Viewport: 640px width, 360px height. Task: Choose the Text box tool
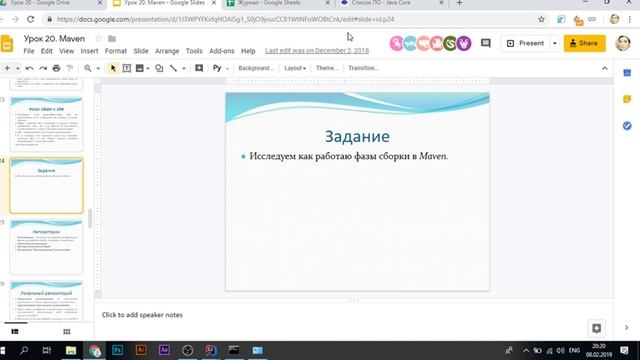pyautogui.click(x=127, y=68)
